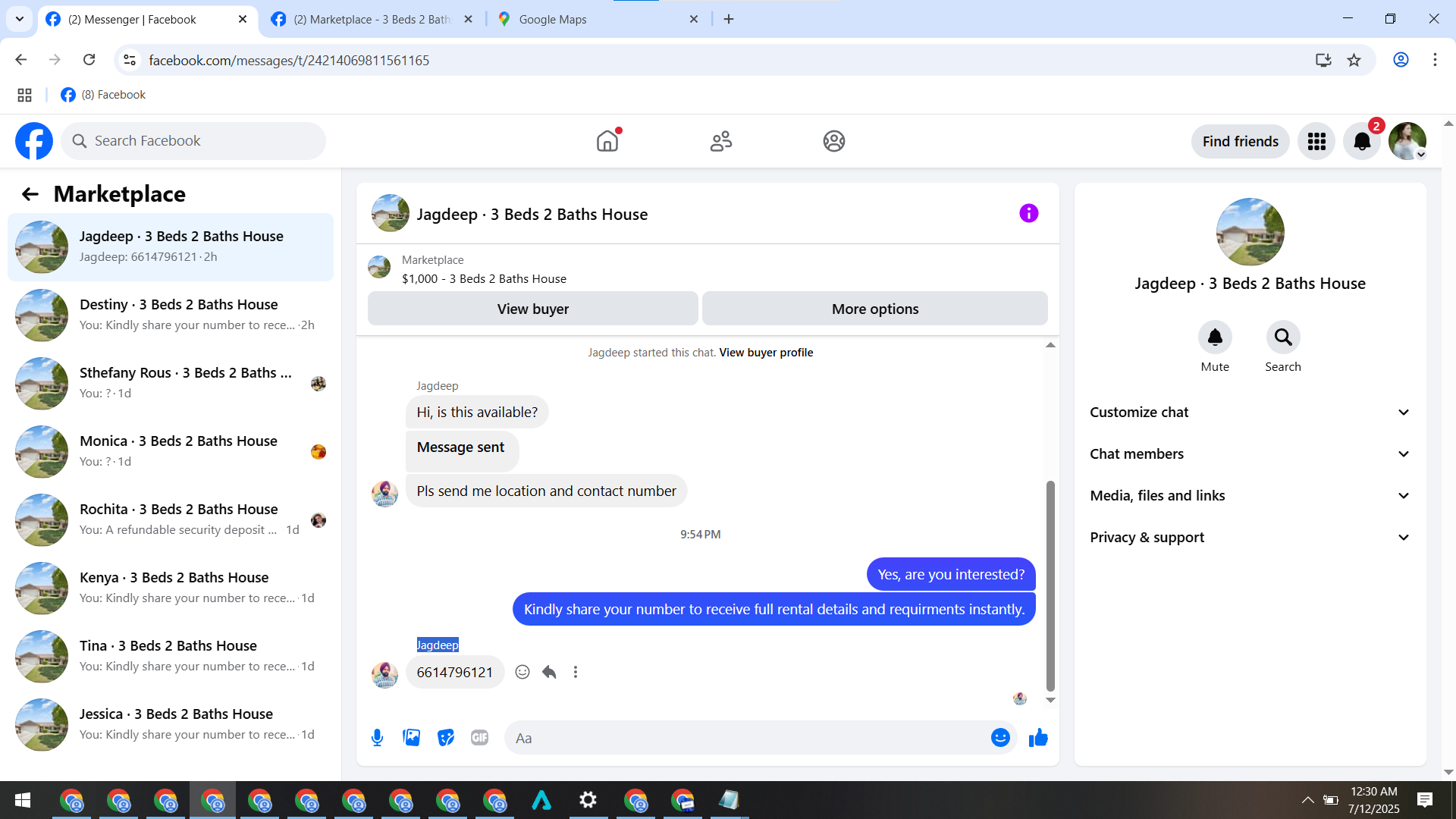Viewport: 1456px width, 819px height.
Task: Reload the browser page
Action: (89, 60)
